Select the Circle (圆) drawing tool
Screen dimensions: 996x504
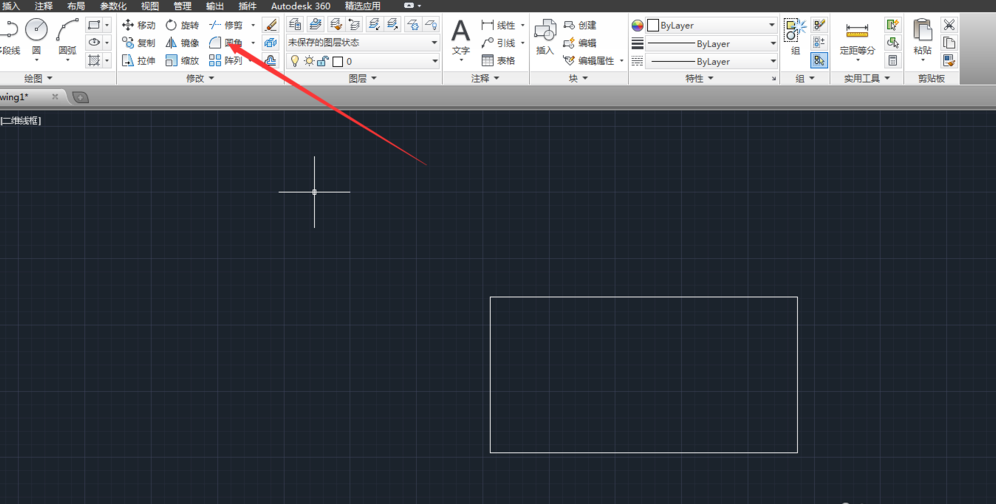(36, 37)
